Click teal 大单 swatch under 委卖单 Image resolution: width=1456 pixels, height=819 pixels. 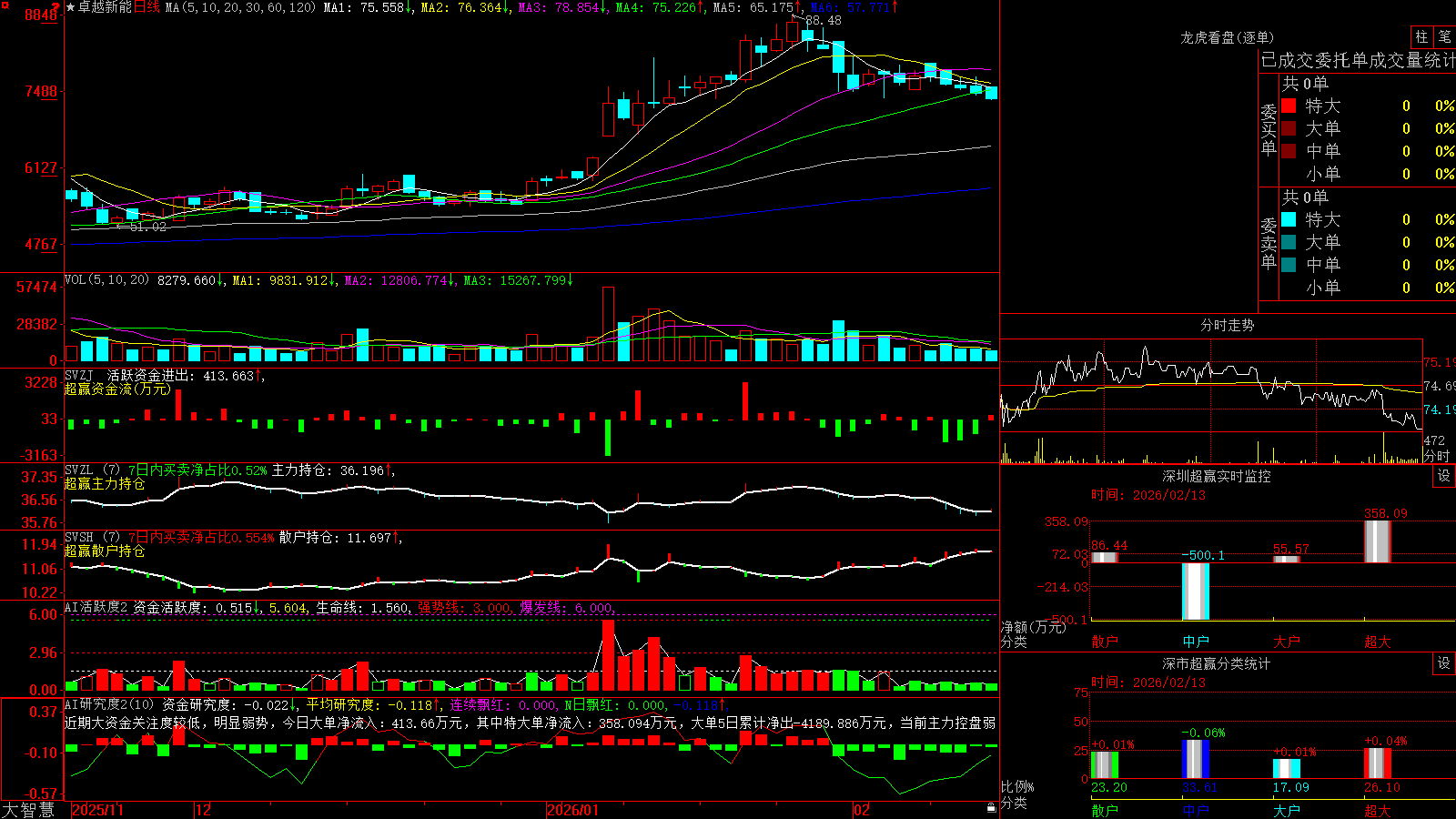click(1289, 242)
